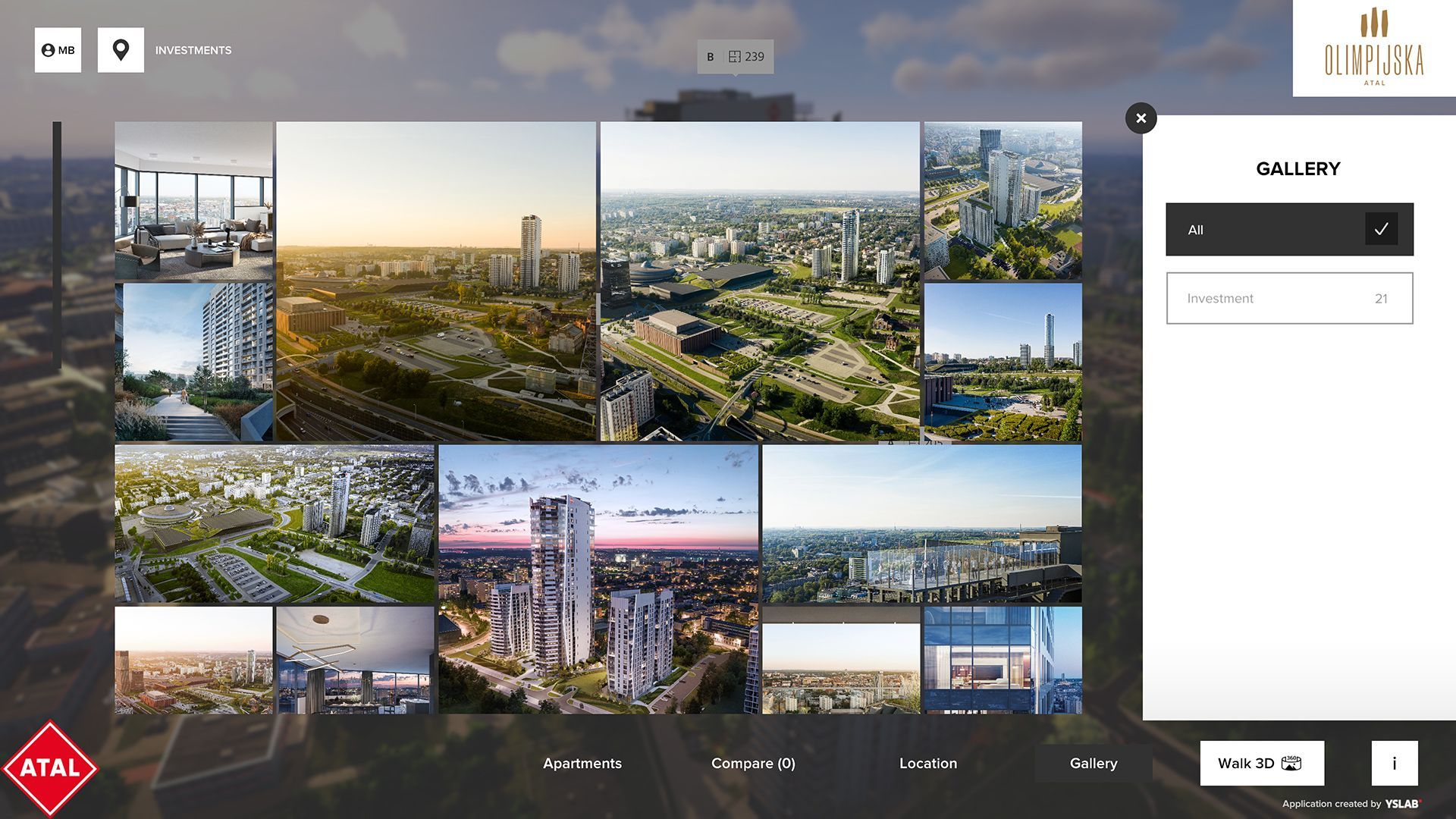Open the aerial arena and towers thumbnail
This screenshot has width=1456, height=819.
[x=275, y=524]
